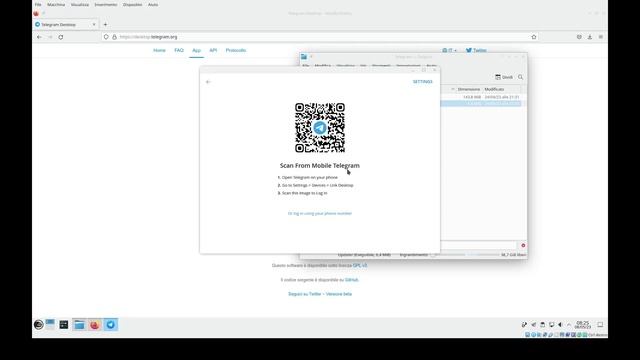This screenshot has height=360, width=640.
Task: Open desktop pager icon in taskbar
Action: coord(50,324)
